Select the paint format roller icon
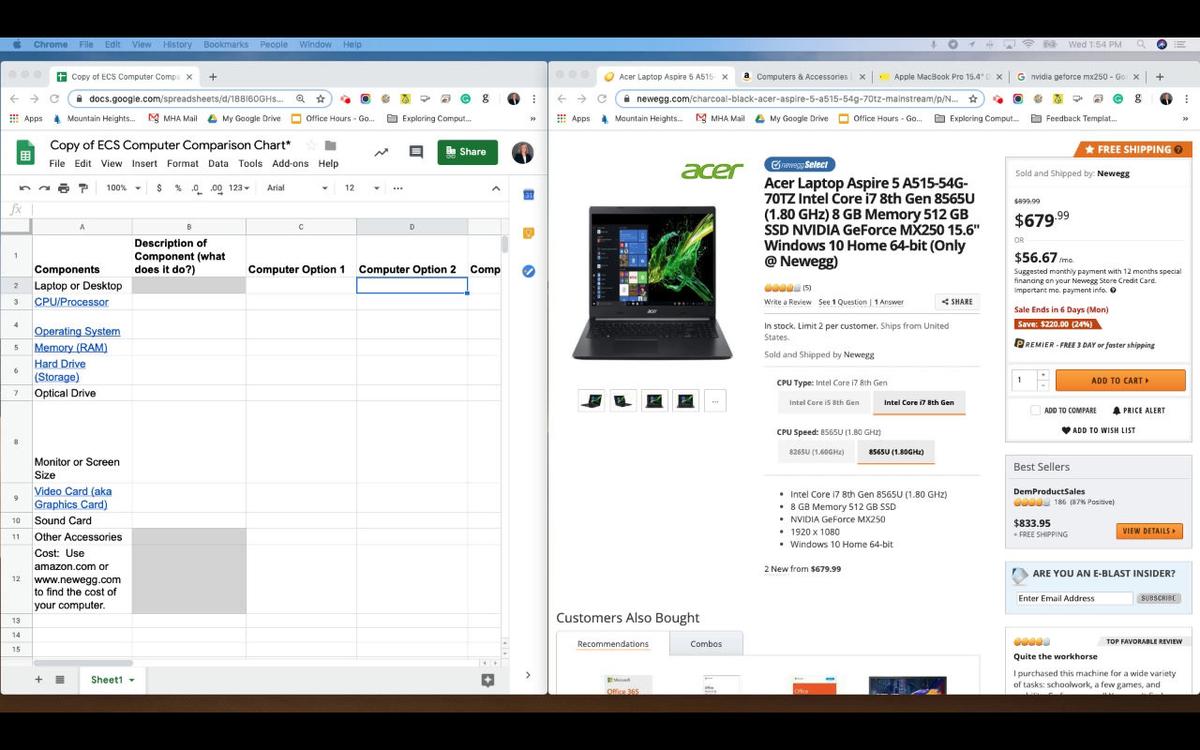Screen dimensions: 1200x750 click(83, 188)
